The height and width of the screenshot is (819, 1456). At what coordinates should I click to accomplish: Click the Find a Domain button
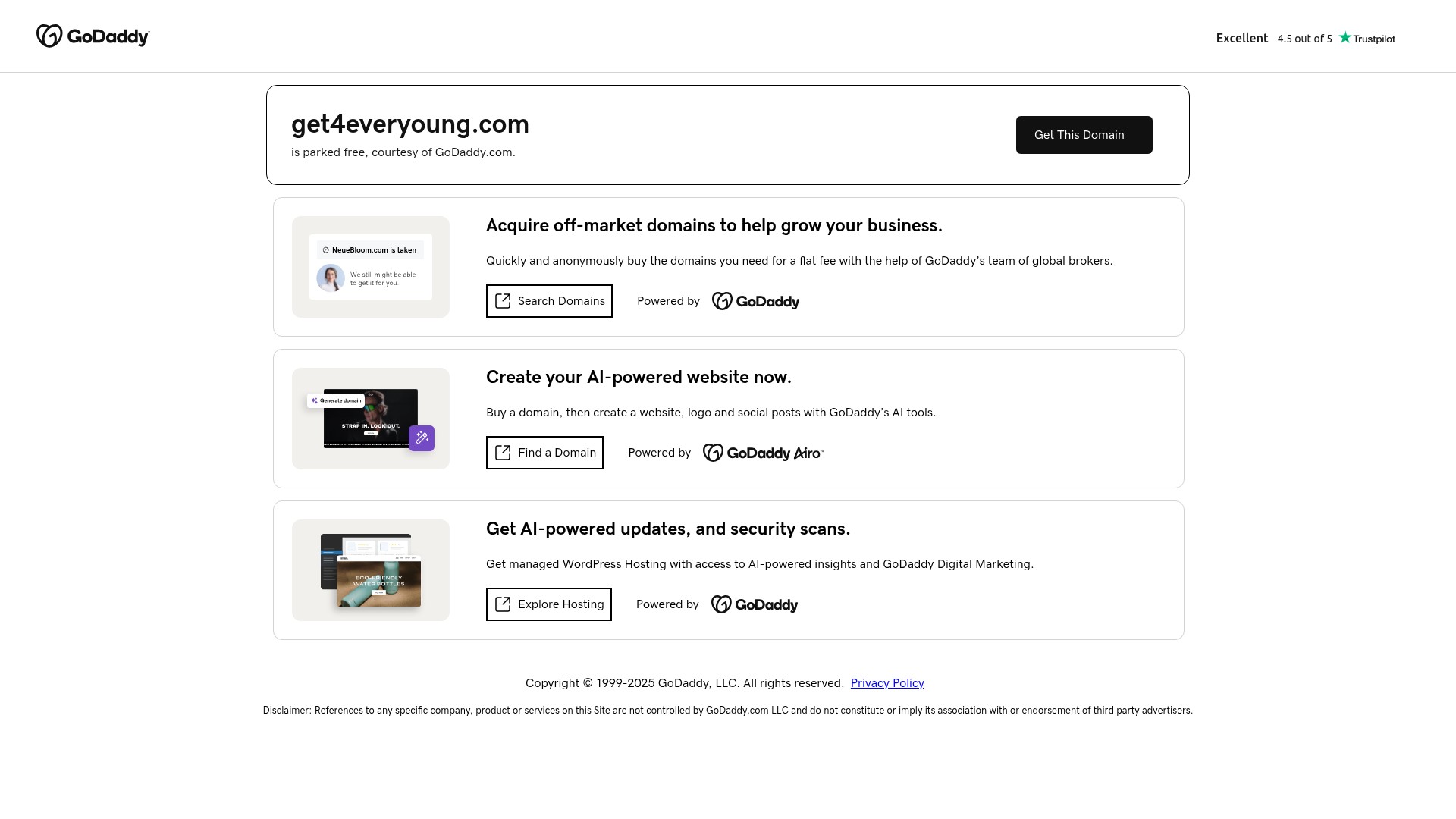544,453
